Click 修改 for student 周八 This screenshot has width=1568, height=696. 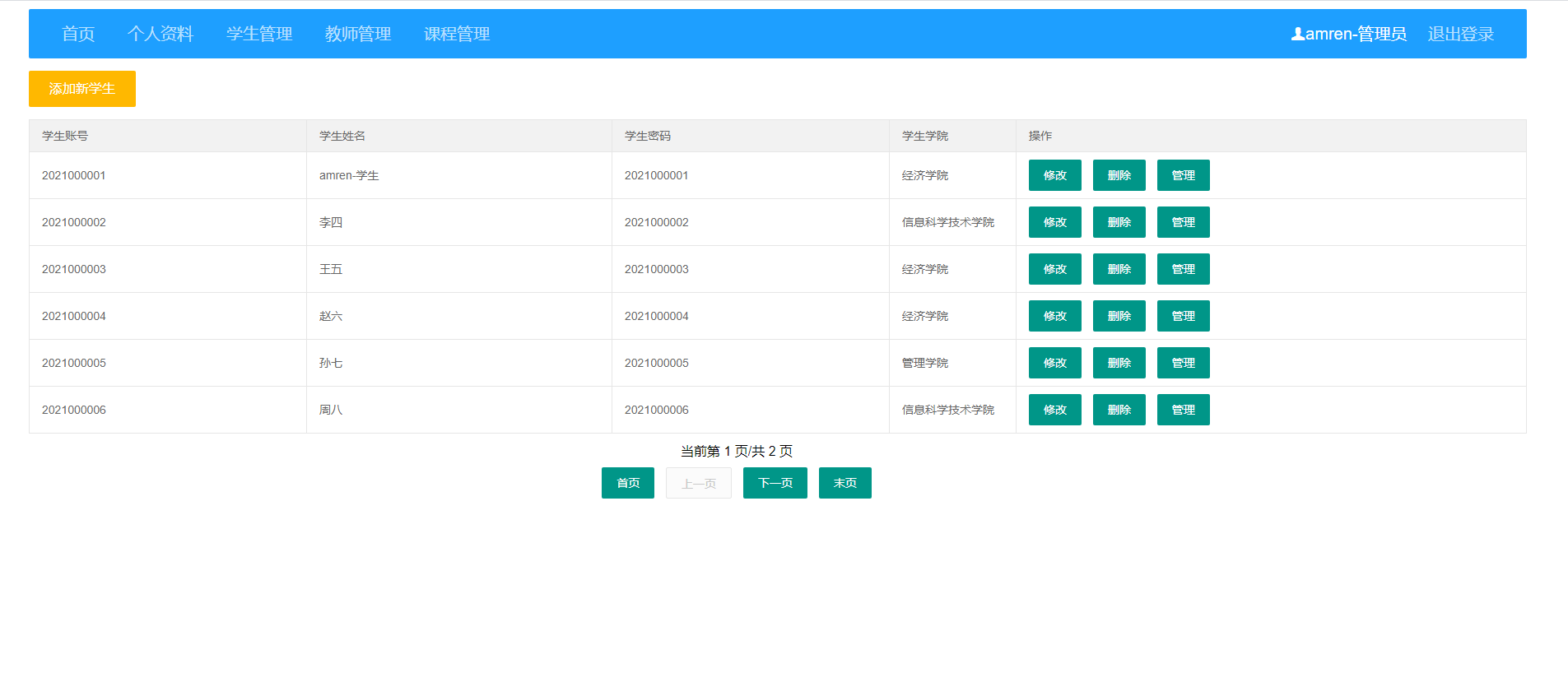pyautogui.click(x=1055, y=410)
